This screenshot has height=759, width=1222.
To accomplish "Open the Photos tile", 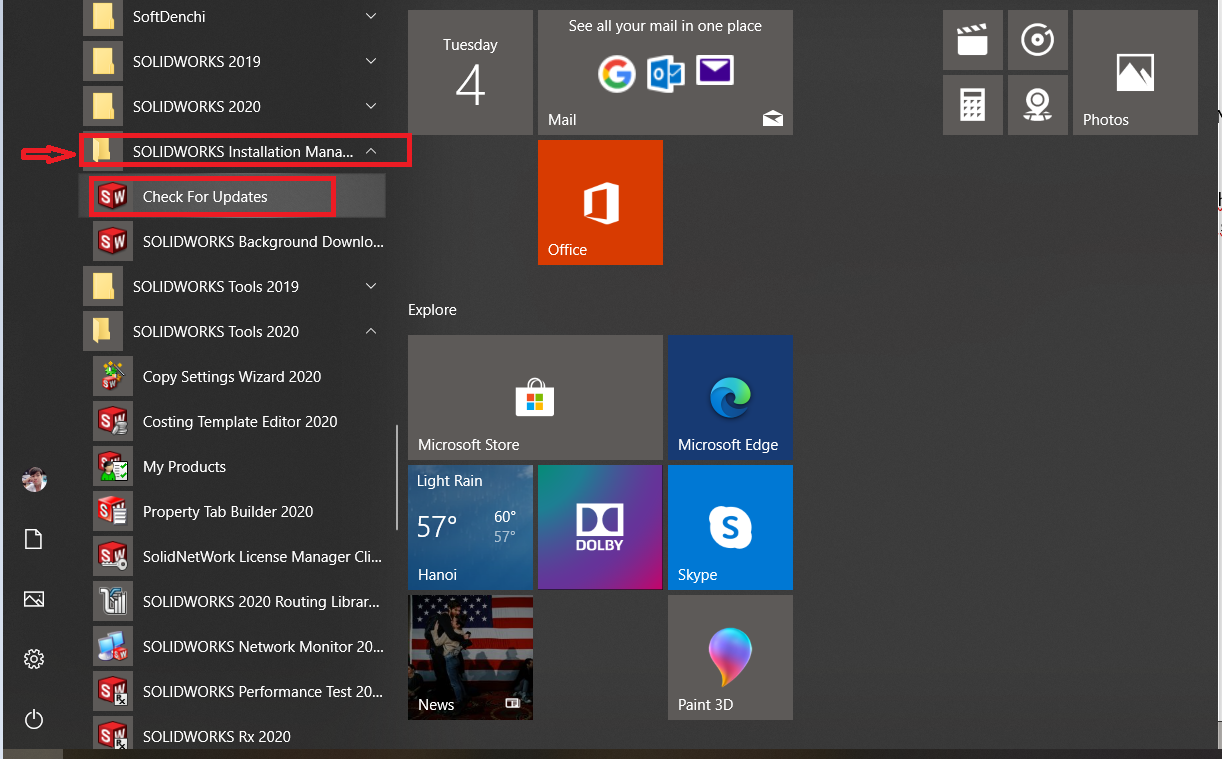I will point(1135,72).
